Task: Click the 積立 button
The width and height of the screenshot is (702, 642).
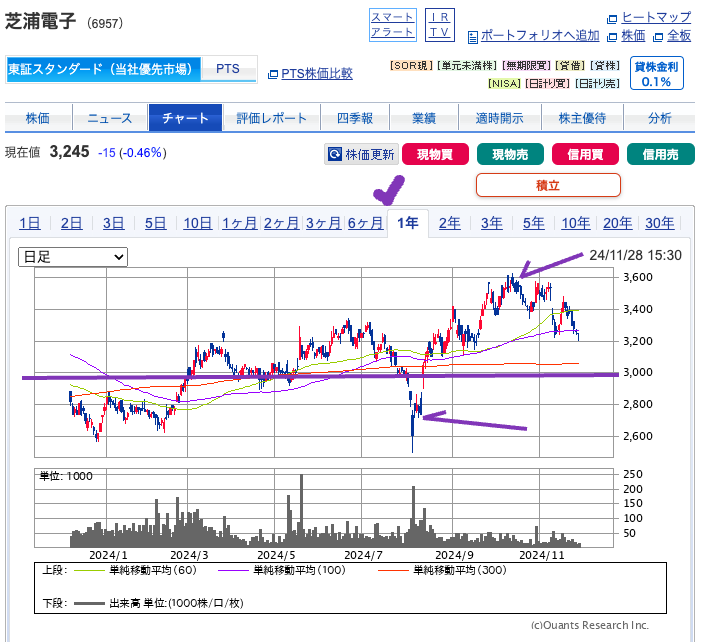Action: pos(548,185)
